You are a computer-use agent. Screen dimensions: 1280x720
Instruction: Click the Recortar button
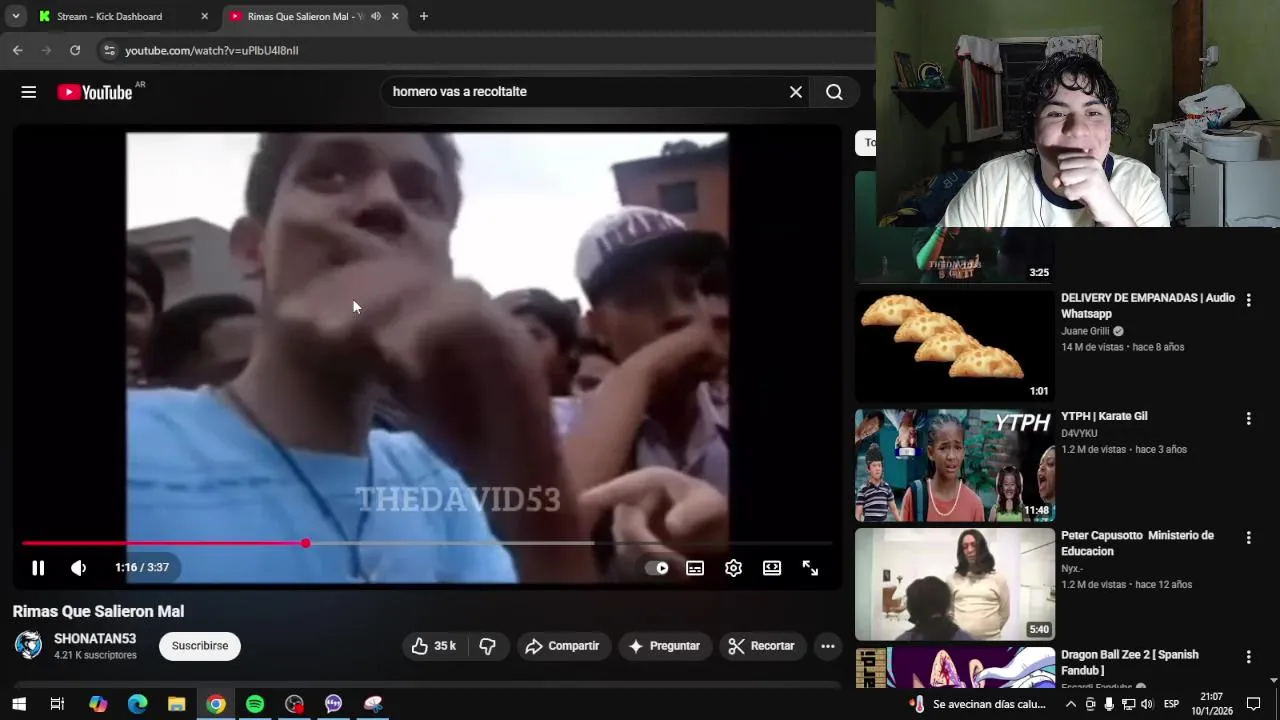[x=761, y=646]
